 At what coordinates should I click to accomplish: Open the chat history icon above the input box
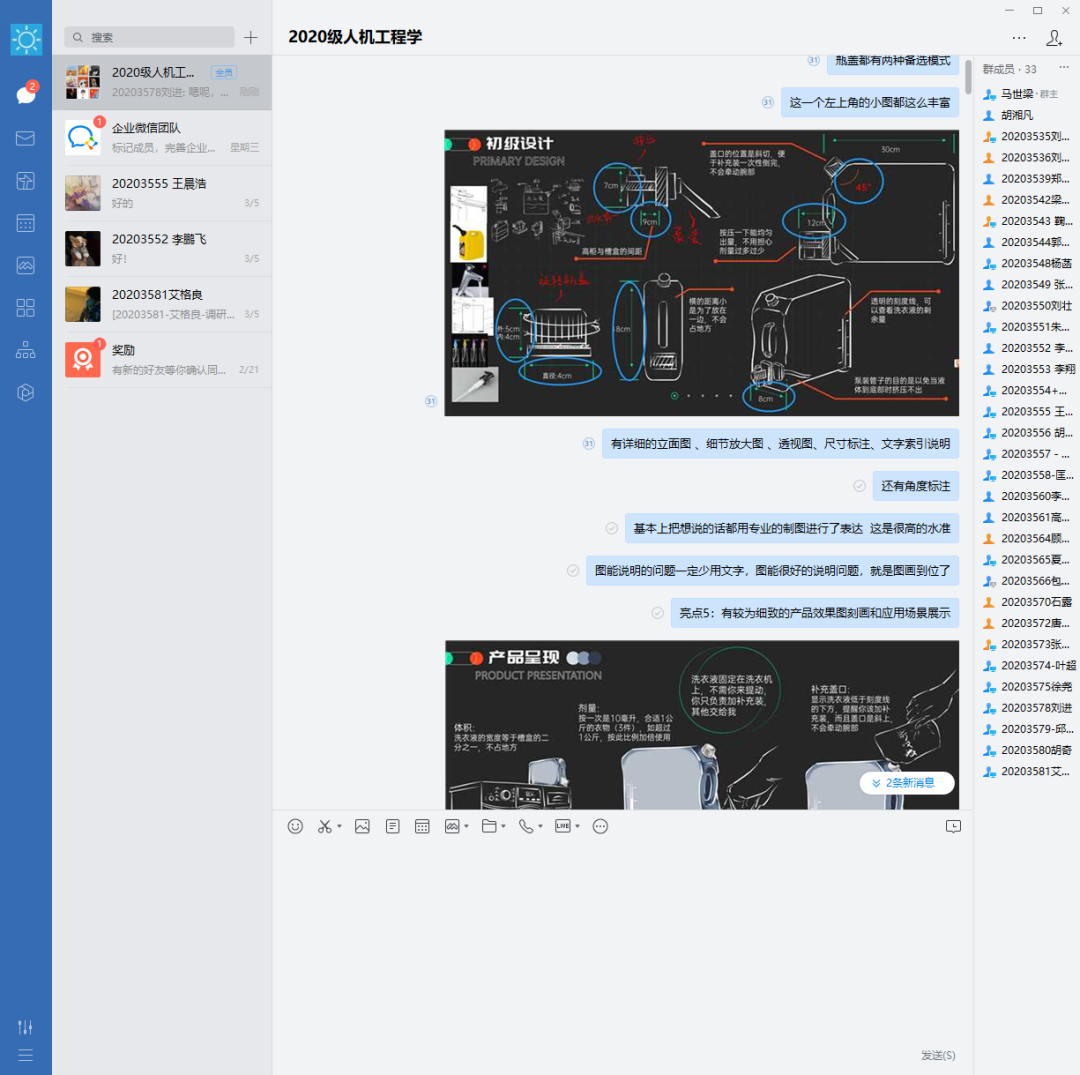(953, 826)
